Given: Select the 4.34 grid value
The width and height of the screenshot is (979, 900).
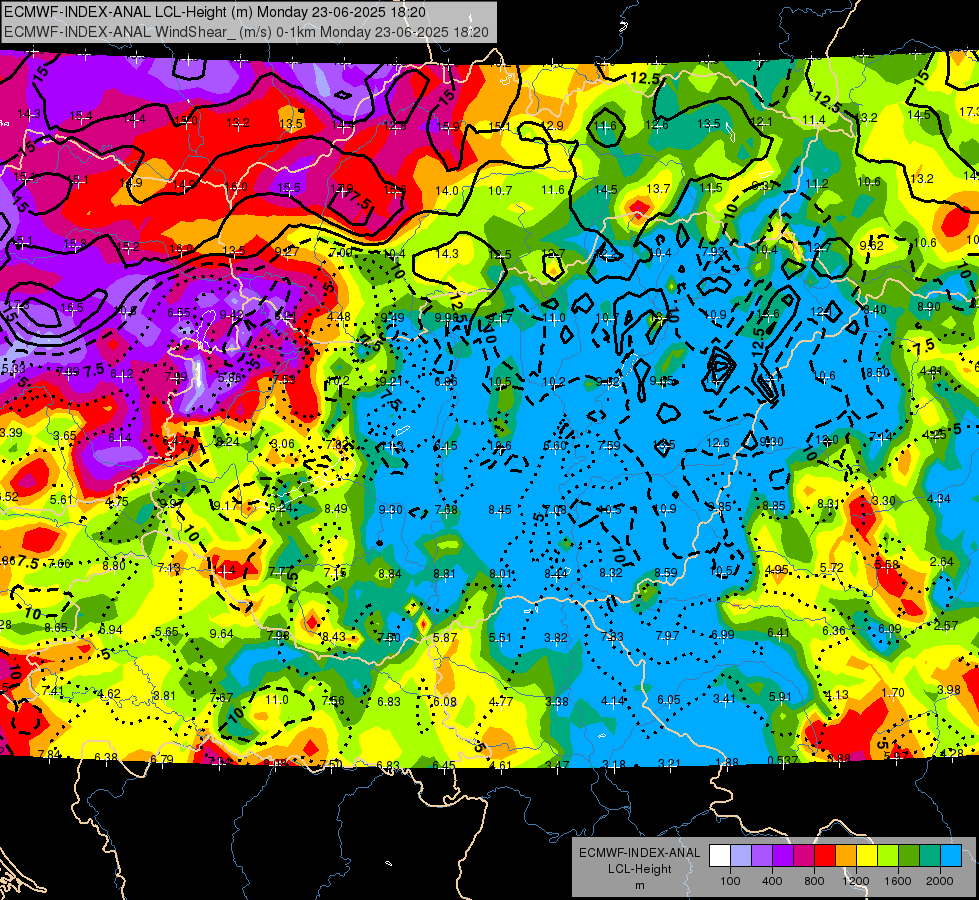Looking at the screenshot, I should [x=938, y=498].
